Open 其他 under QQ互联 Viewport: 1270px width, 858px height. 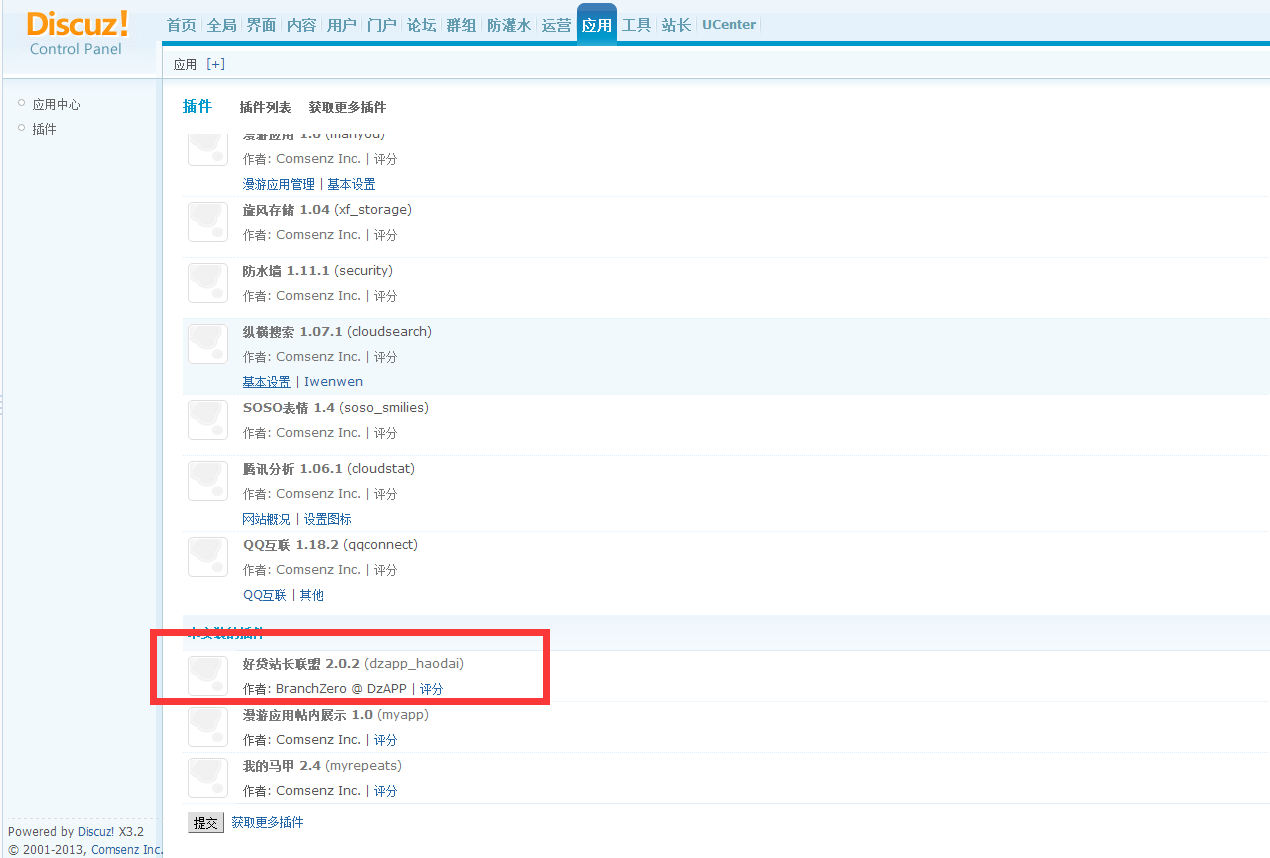pos(312,595)
